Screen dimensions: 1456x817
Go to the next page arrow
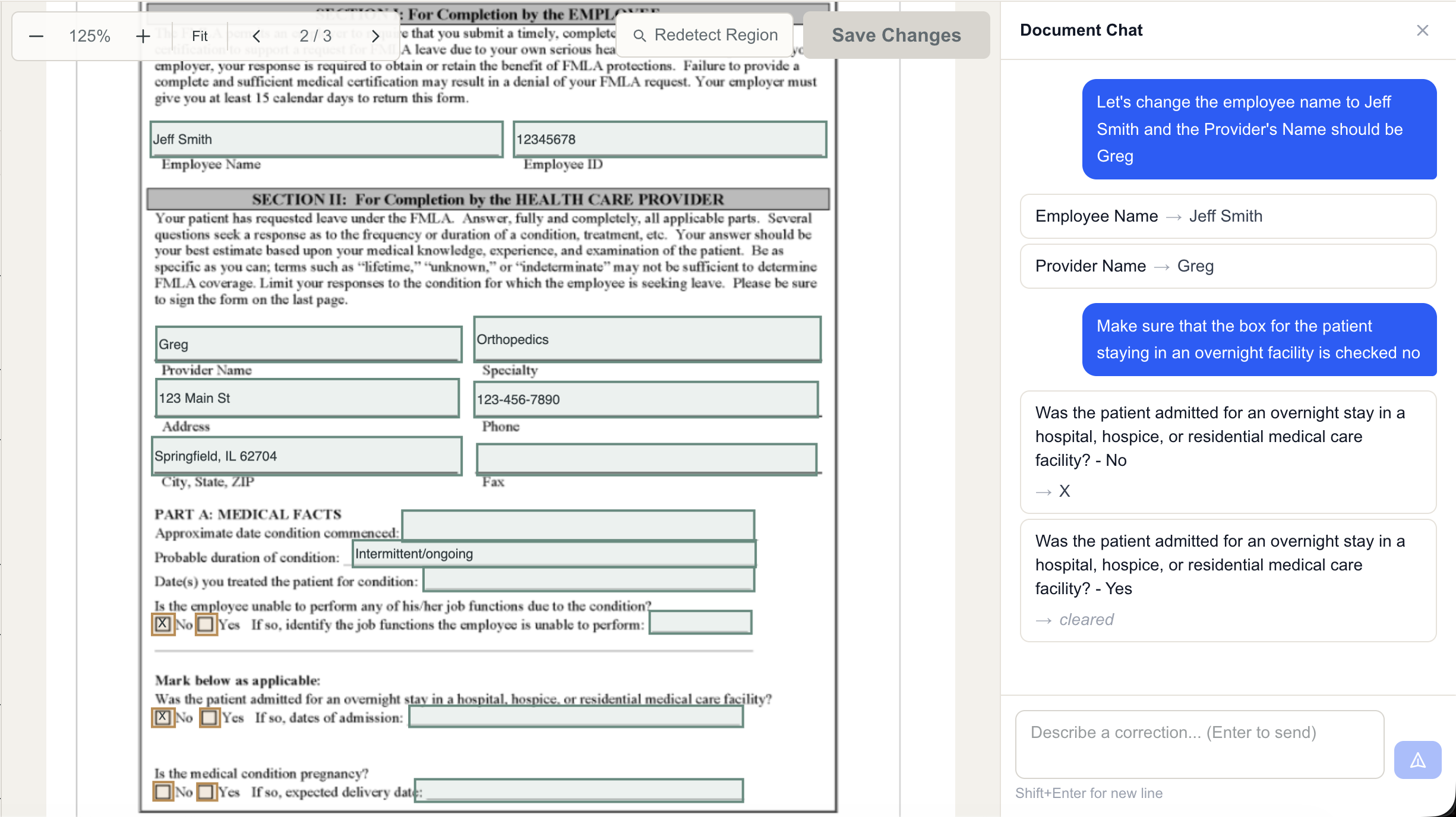[375, 36]
